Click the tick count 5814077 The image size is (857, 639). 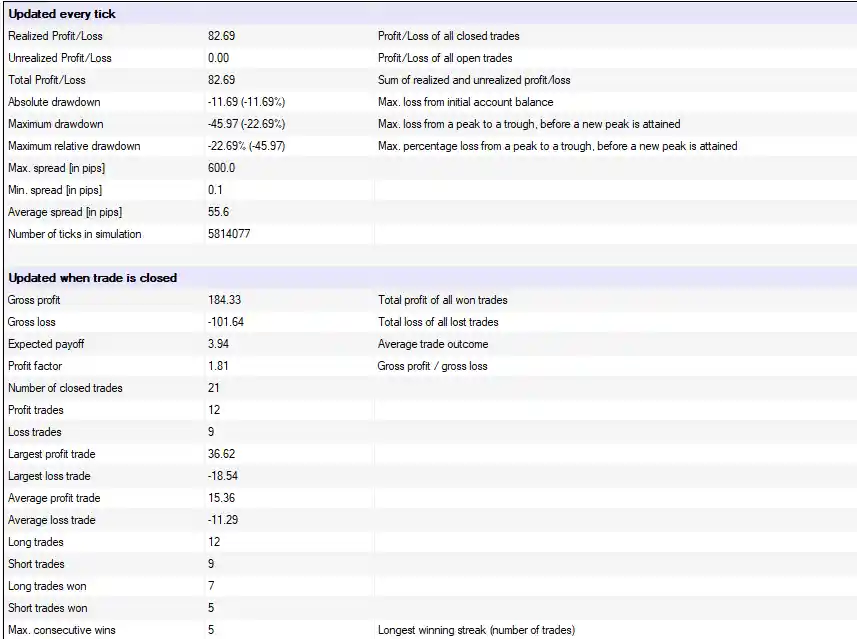point(229,234)
